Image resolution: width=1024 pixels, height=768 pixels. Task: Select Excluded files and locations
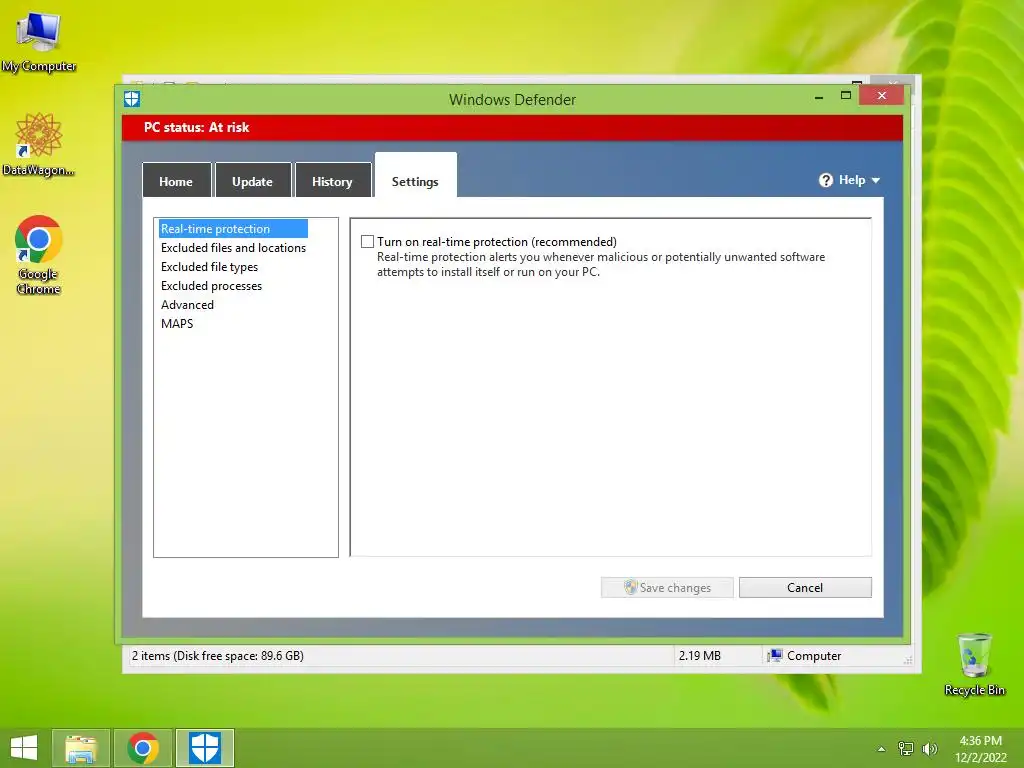pyautogui.click(x=233, y=248)
